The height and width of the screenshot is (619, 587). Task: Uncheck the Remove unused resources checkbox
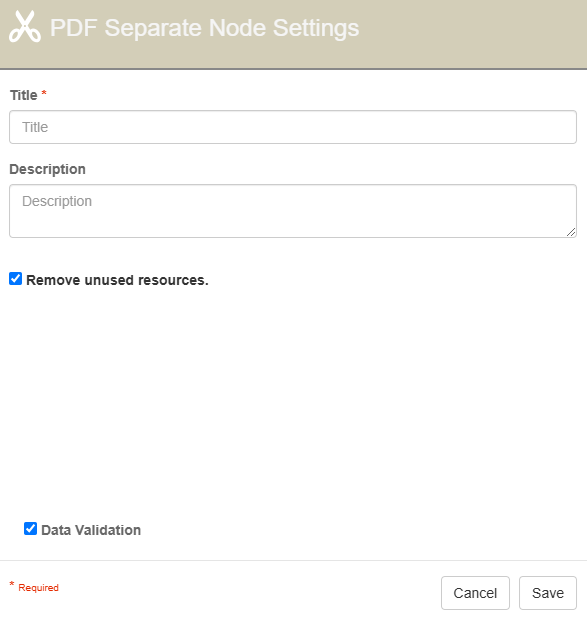click(x=15, y=279)
